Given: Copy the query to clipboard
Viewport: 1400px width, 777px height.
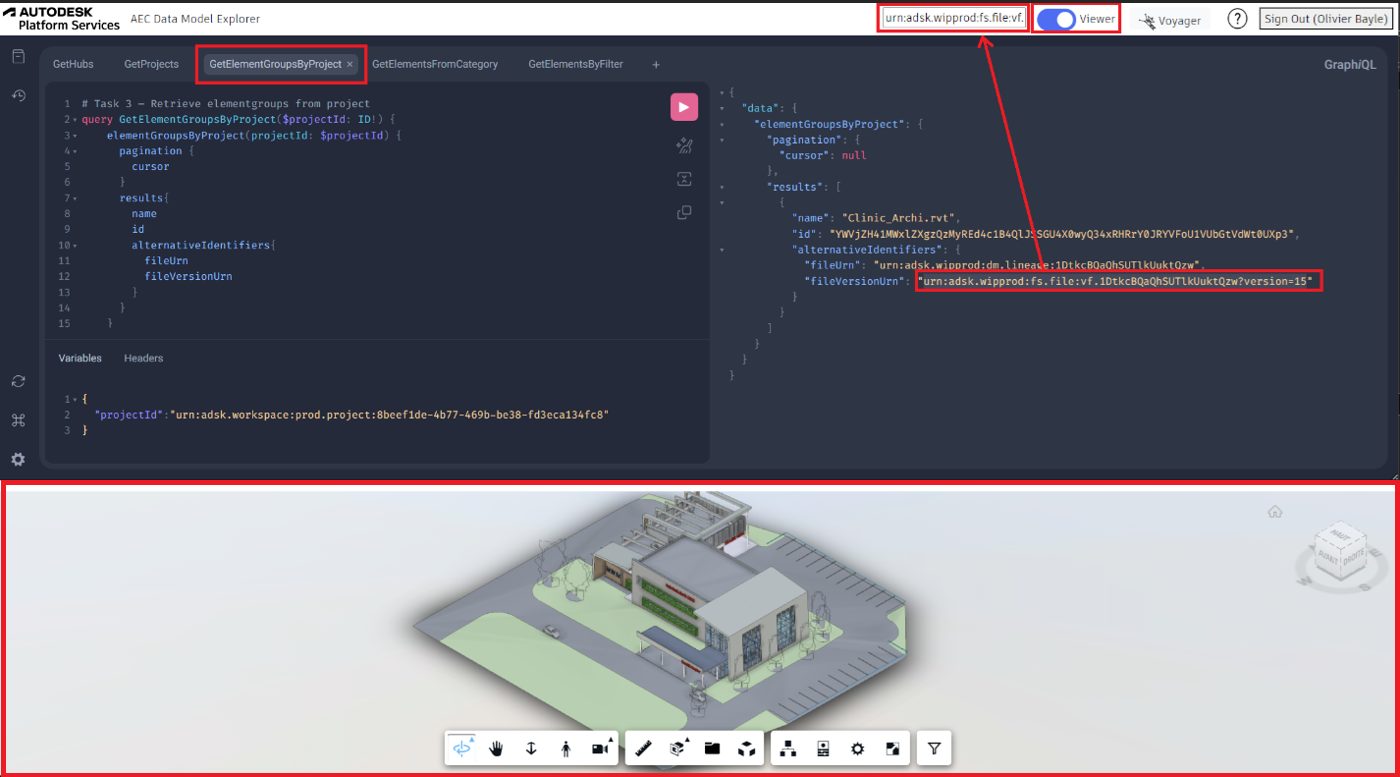Looking at the screenshot, I should [684, 212].
